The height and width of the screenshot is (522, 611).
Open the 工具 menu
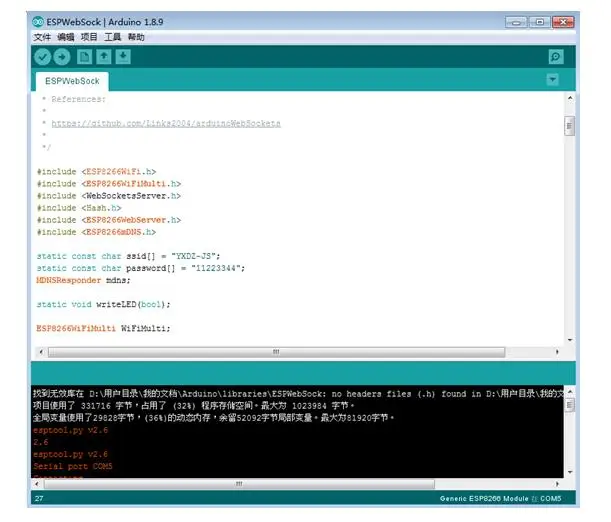[112, 37]
